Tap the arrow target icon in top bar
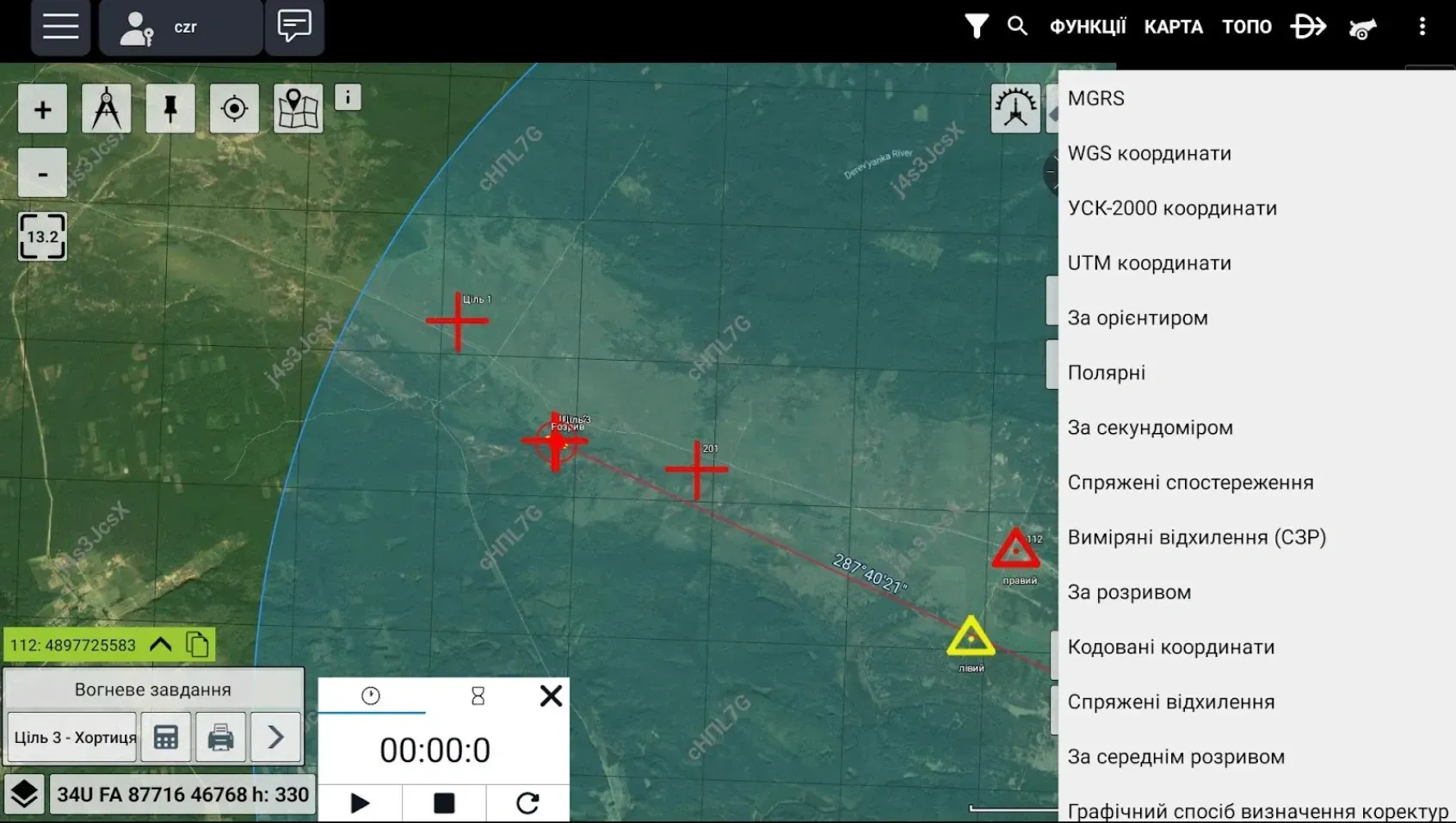Viewport: 1456px width, 823px height. click(1308, 27)
